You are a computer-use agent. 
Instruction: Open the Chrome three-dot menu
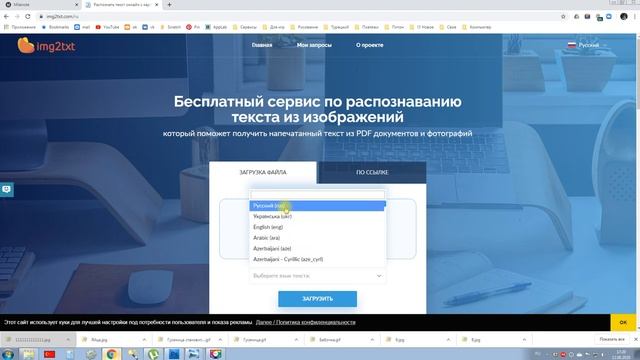[635, 16]
